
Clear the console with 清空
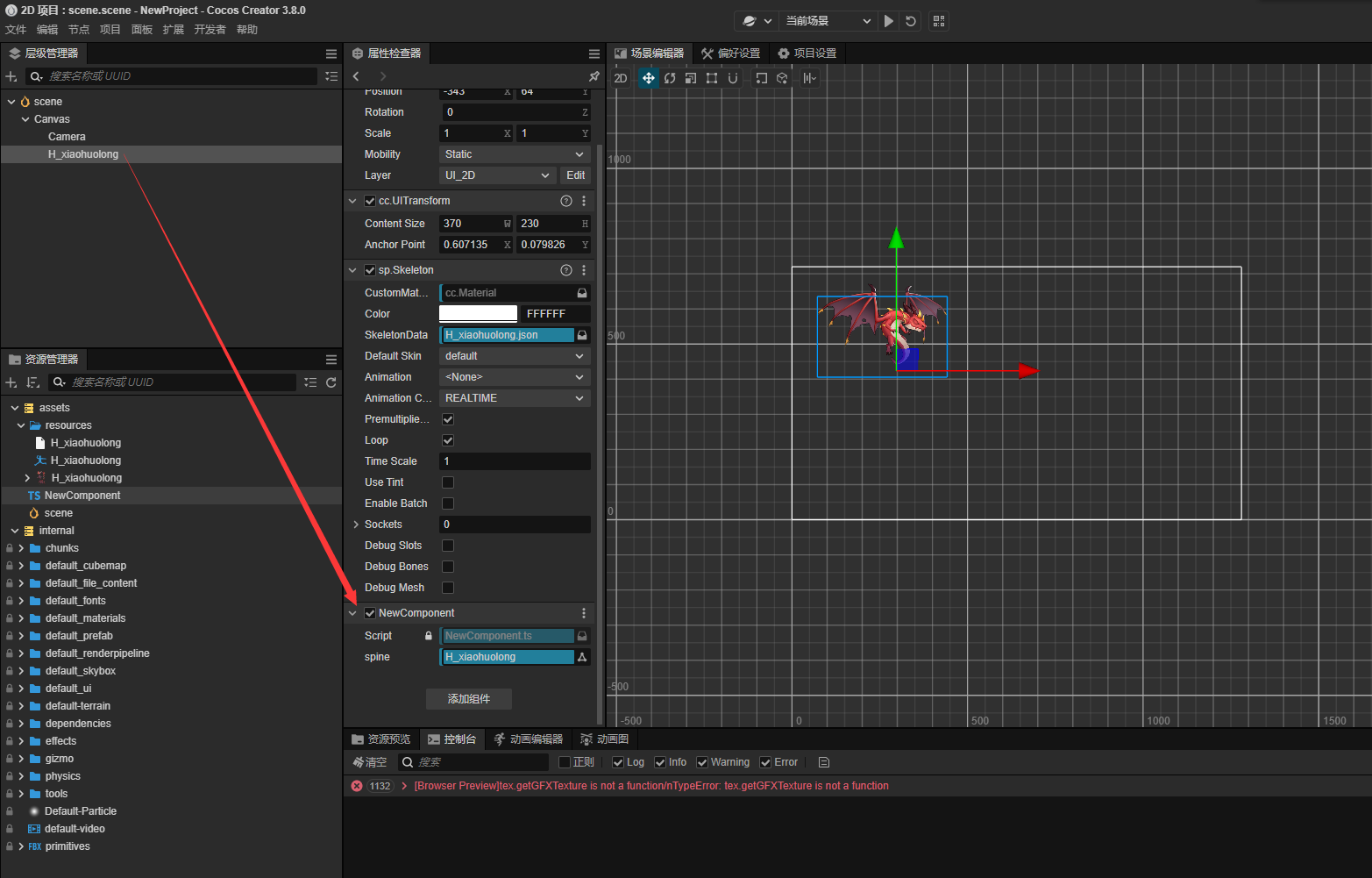370,762
